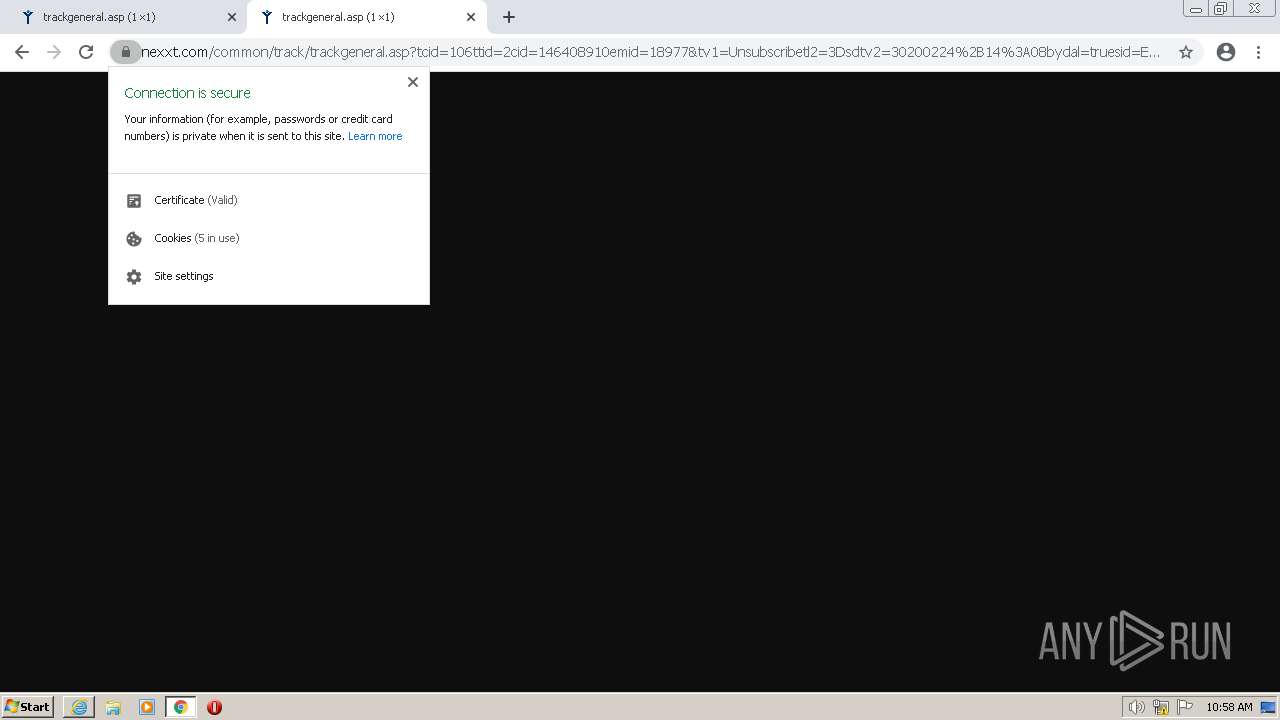The width and height of the screenshot is (1280, 720).
Task: Open the Chrome profile avatar
Action: [1226, 52]
